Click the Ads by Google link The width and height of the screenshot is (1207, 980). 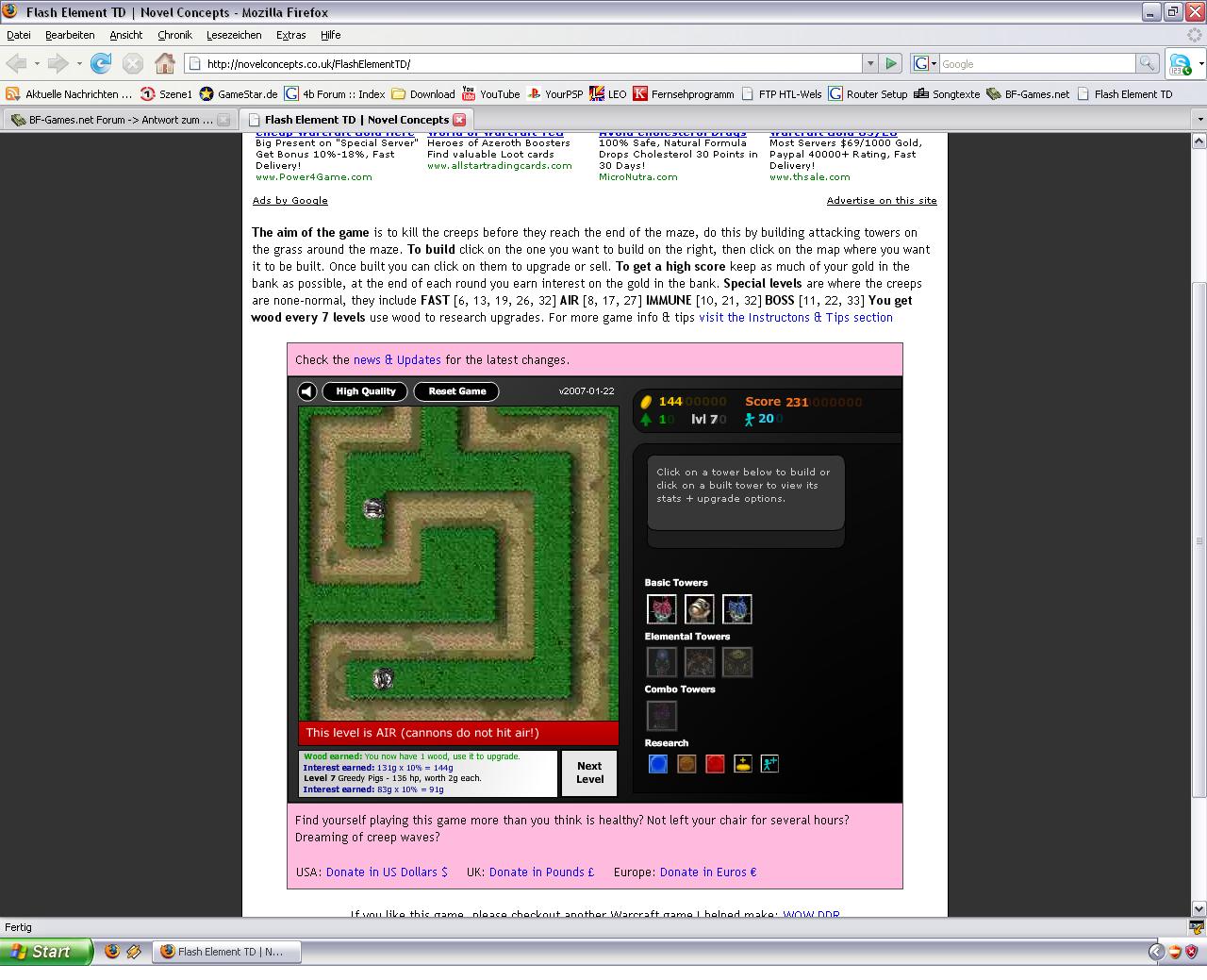tap(289, 200)
